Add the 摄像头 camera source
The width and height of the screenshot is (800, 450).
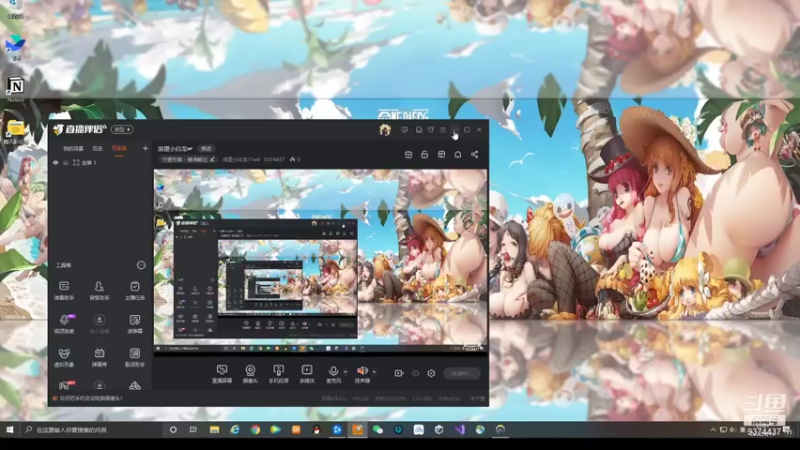250,373
